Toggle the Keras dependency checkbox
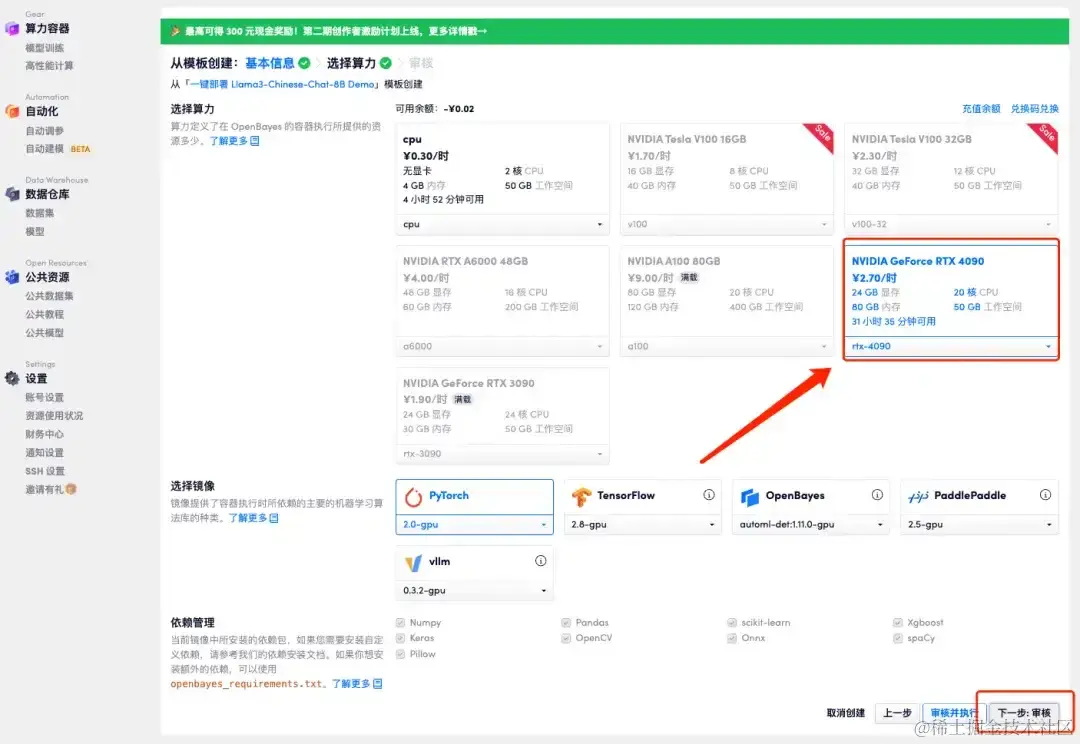The image size is (1080, 744). [x=400, y=638]
